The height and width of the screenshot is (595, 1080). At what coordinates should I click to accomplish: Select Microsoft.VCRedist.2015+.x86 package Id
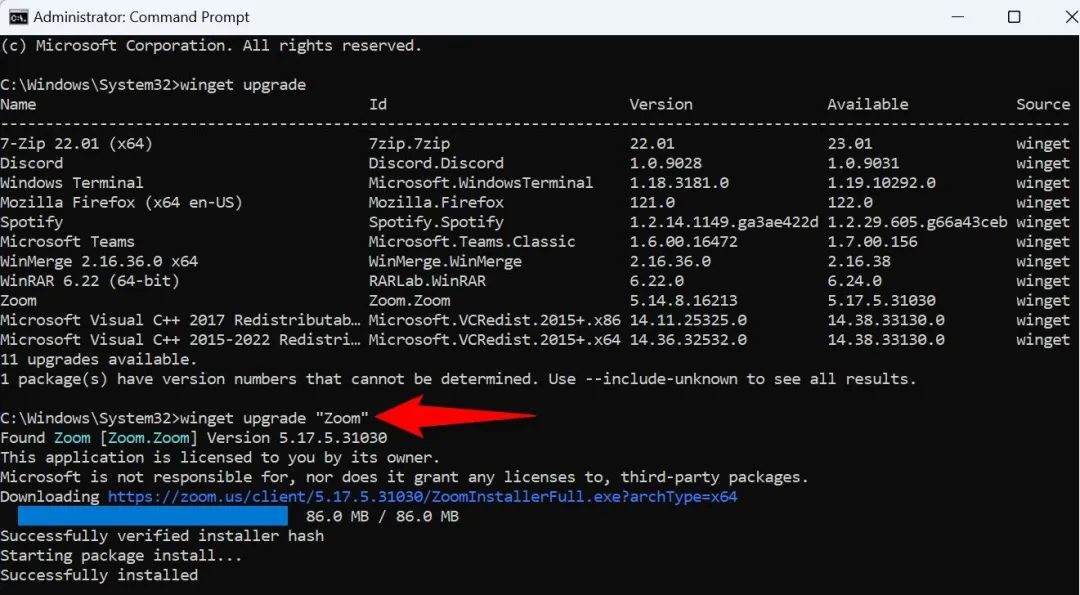495,320
